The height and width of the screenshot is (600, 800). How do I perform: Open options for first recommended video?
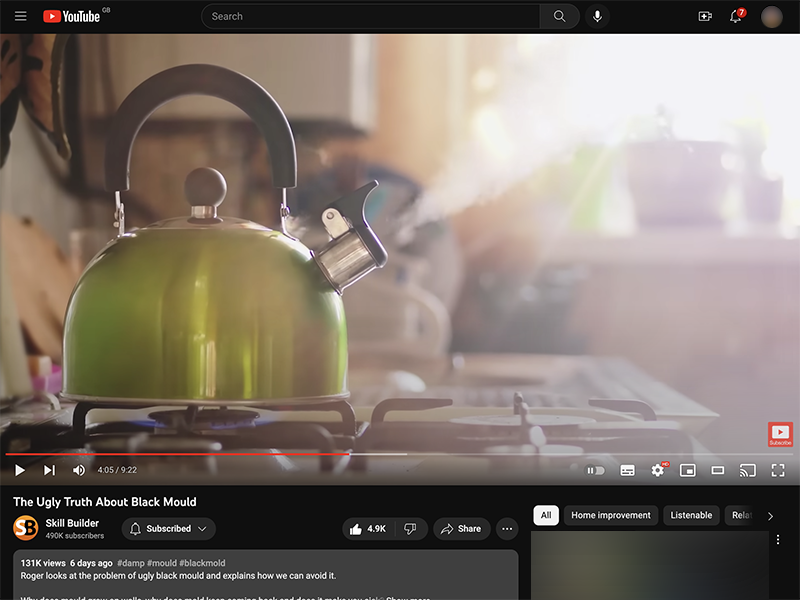778,539
